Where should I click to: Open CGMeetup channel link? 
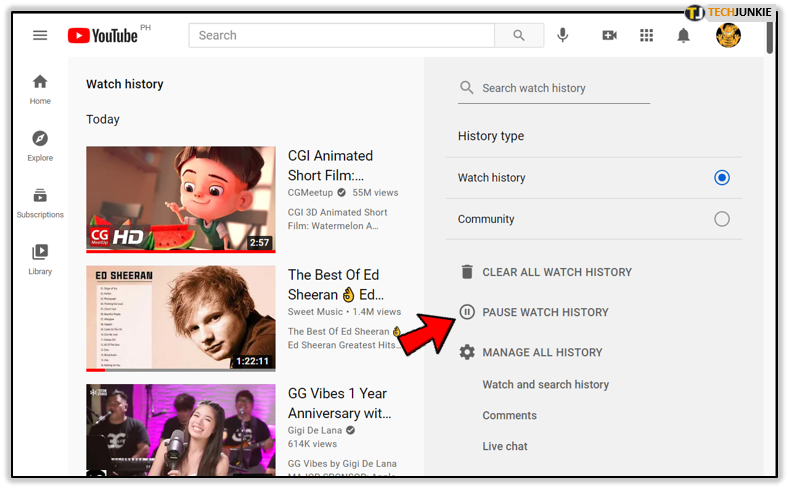[310, 193]
